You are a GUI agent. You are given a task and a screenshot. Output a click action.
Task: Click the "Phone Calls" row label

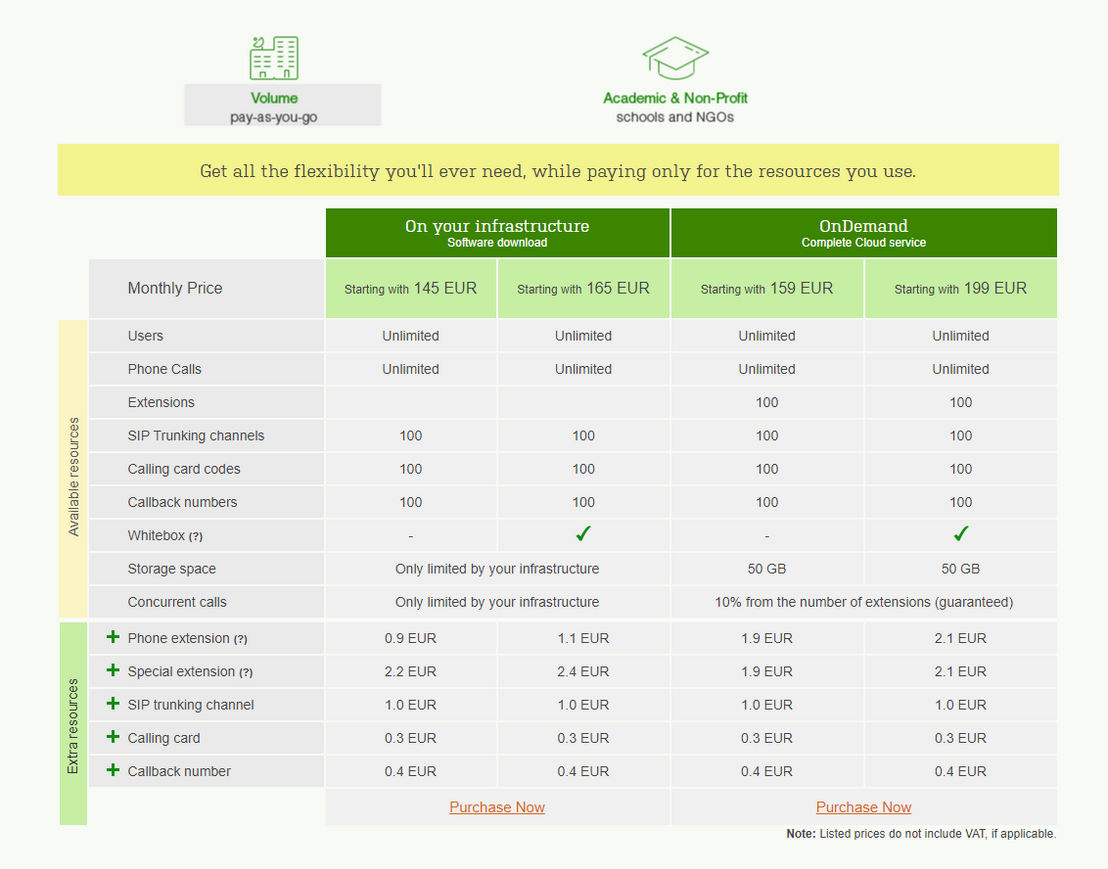click(165, 369)
